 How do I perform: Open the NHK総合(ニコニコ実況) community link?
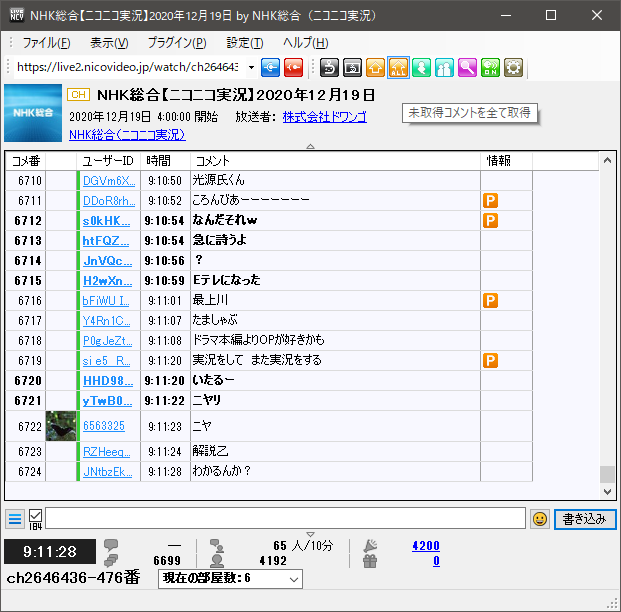coord(127,135)
